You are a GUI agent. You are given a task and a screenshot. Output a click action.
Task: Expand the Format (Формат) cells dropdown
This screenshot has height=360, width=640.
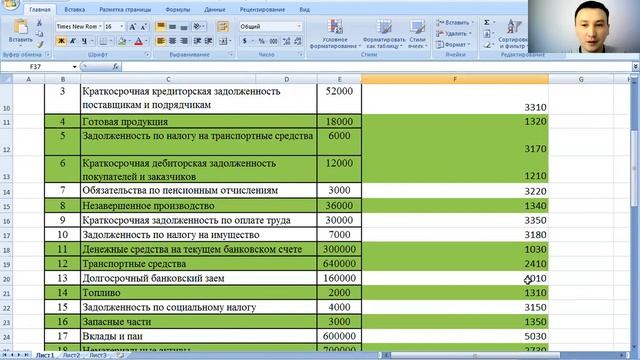tap(469, 44)
